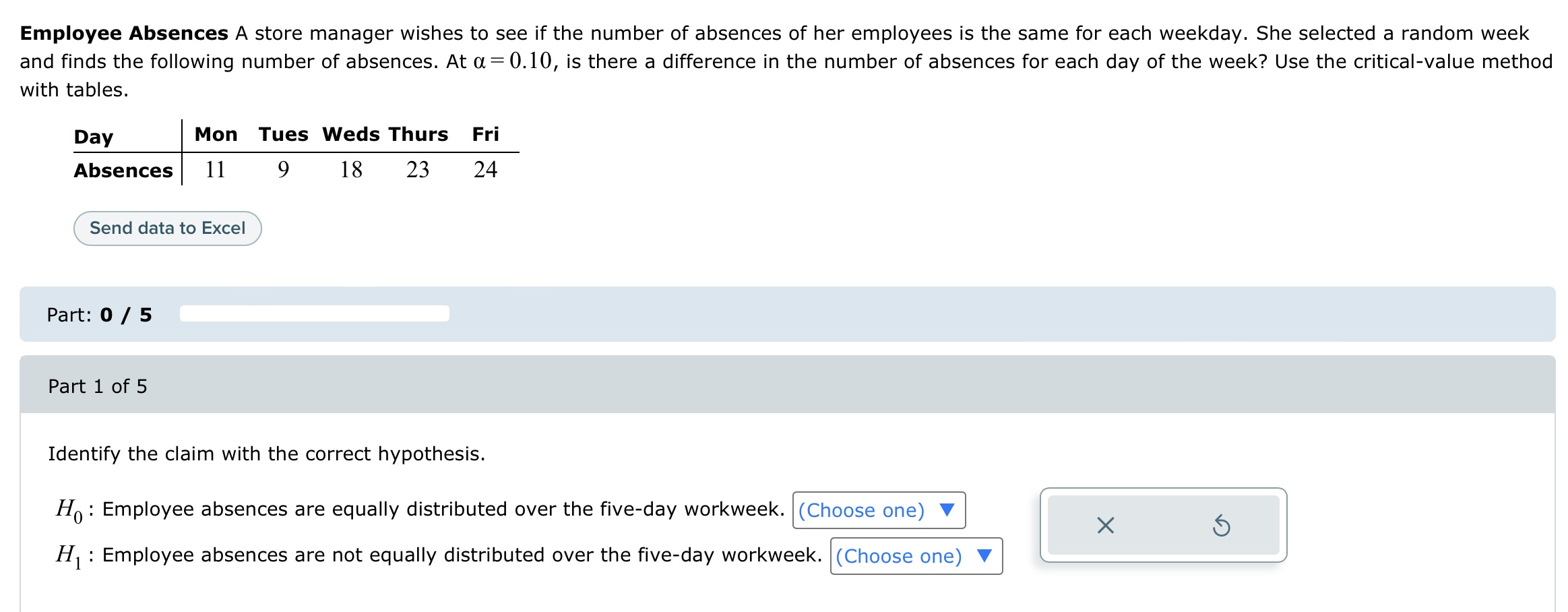The height and width of the screenshot is (612, 1568).
Task: Click the progress bar next to Part 0/5
Action: (313, 313)
